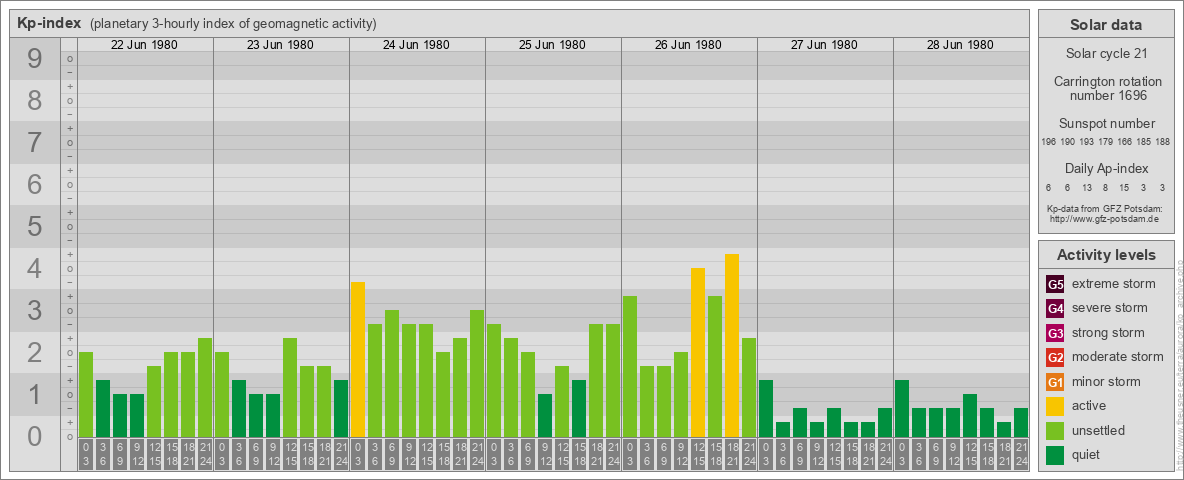Click the planetary 3-hourly index subtitle

[233, 24]
